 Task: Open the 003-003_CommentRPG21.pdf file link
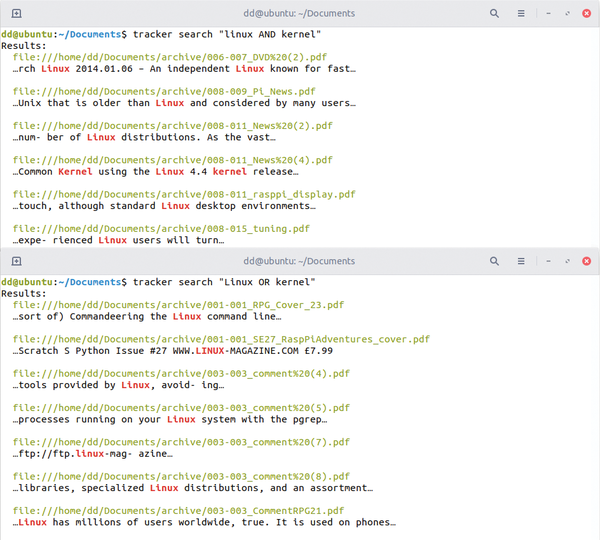[x=178, y=511]
